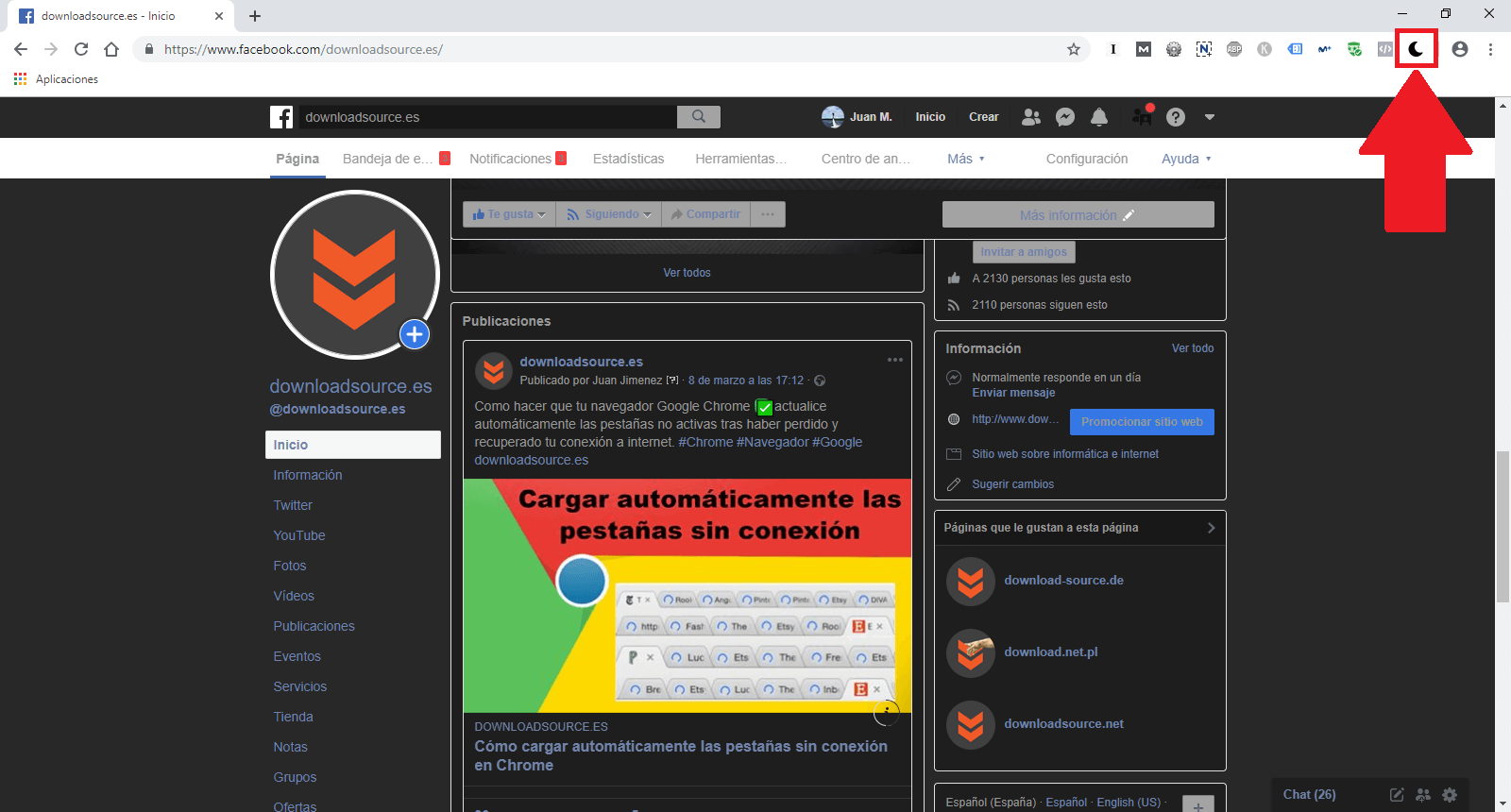This screenshot has height=812, width=1511.
Task: Click the Facebook logo icon
Action: coord(281,117)
